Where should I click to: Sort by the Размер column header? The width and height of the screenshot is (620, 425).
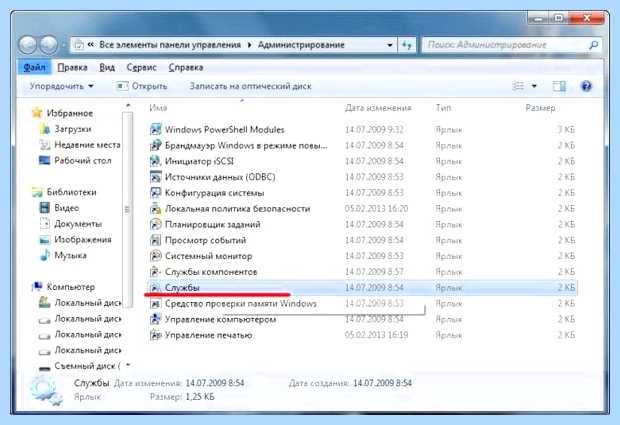(540, 108)
